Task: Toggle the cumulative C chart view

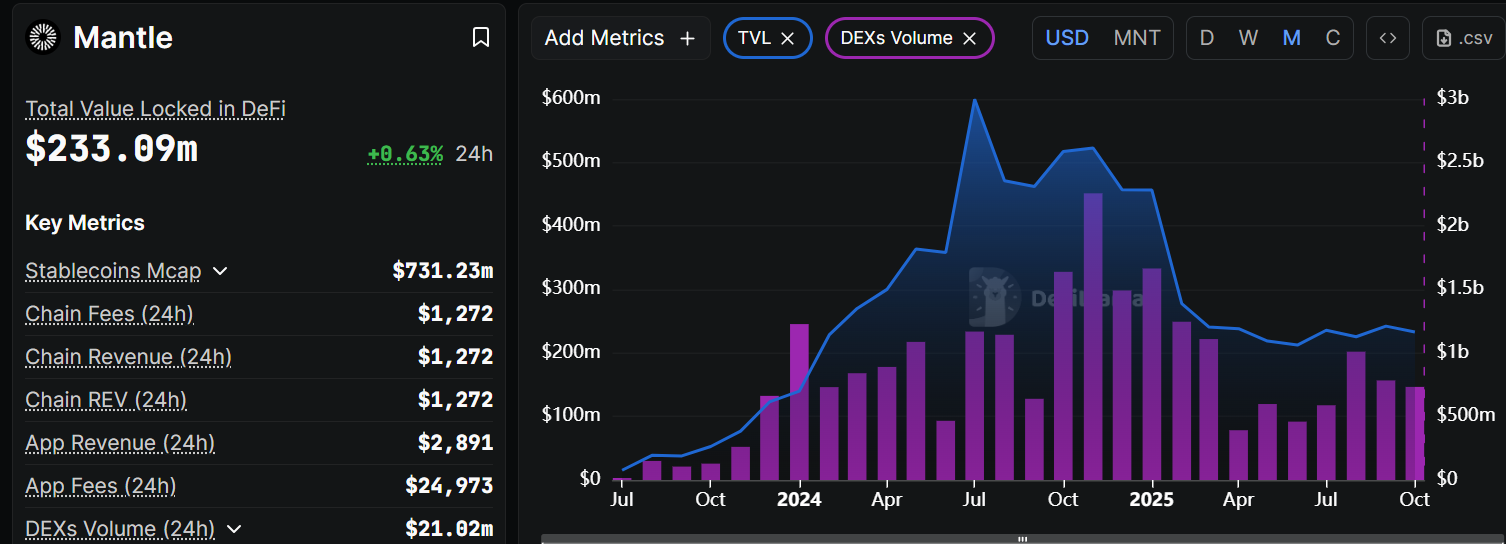Action: [x=1332, y=38]
